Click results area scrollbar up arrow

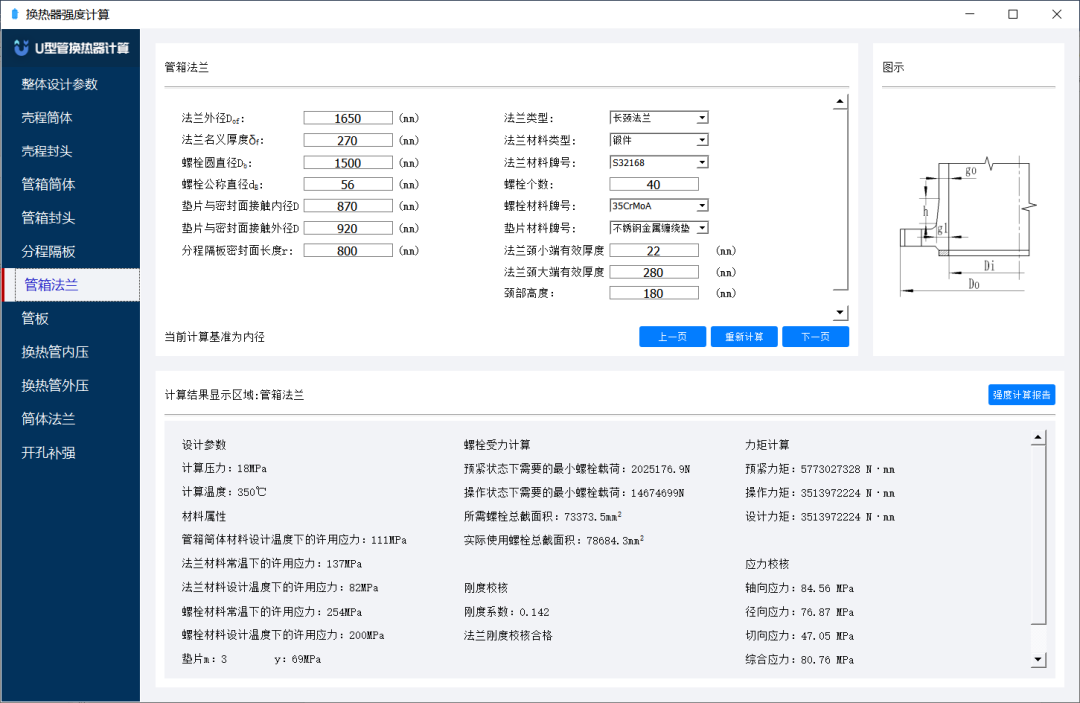tap(1038, 437)
